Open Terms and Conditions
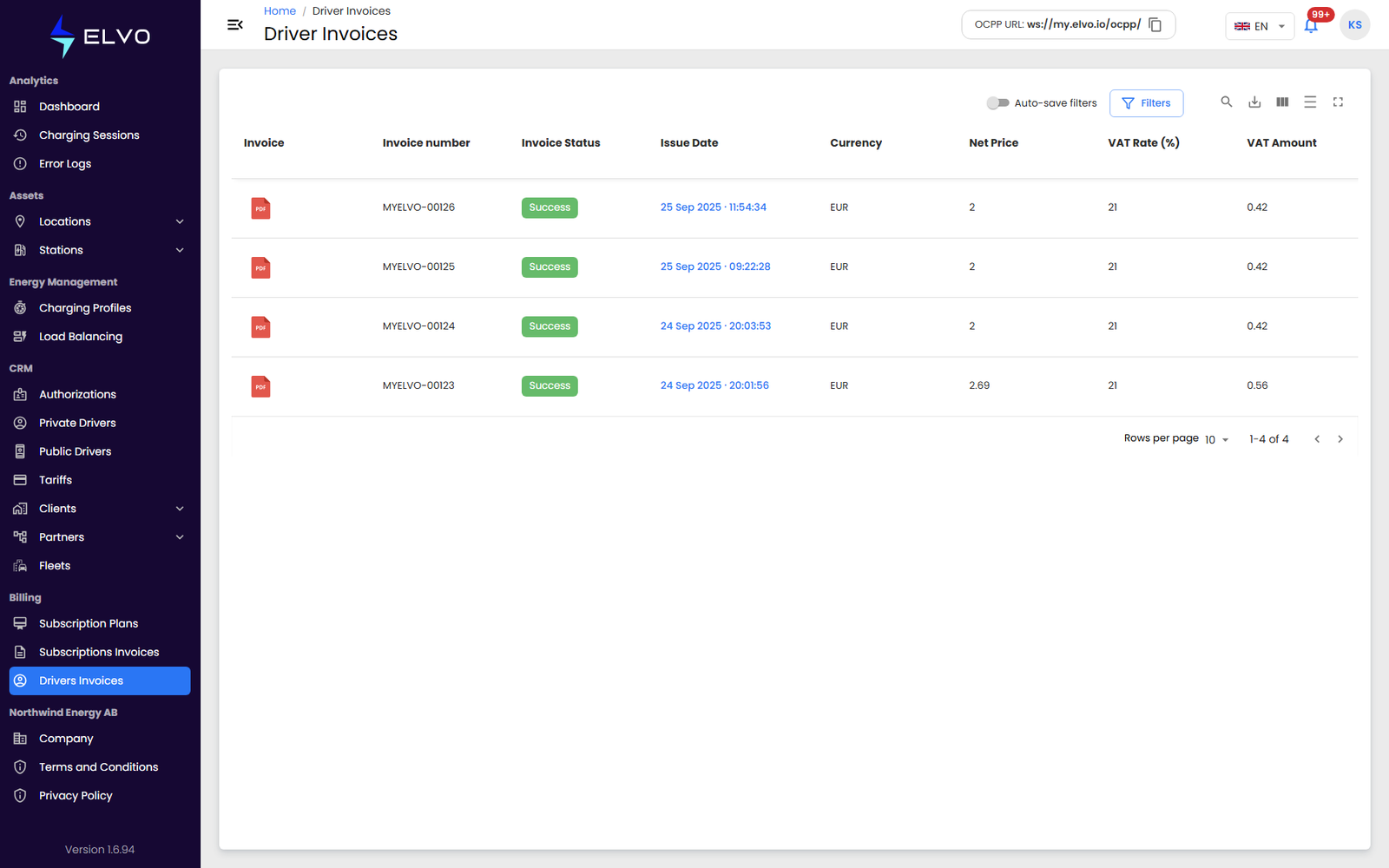This screenshot has height=868, width=1389. (x=100, y=767)
